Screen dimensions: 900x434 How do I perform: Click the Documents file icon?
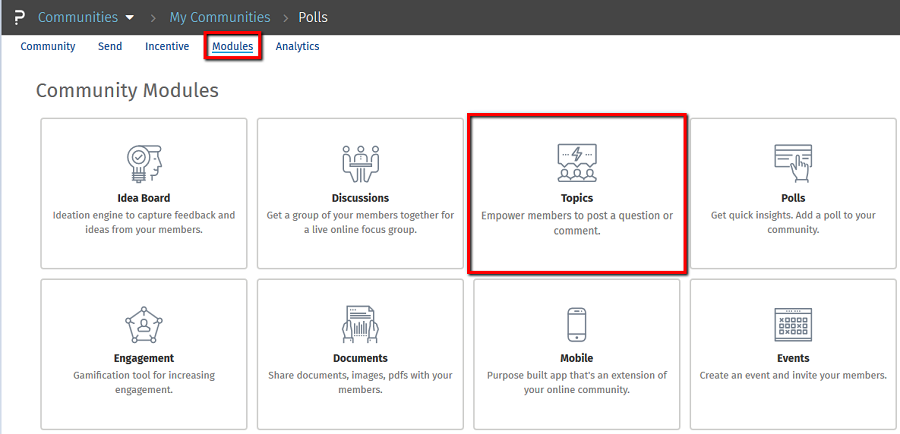(x=360, y=324)
